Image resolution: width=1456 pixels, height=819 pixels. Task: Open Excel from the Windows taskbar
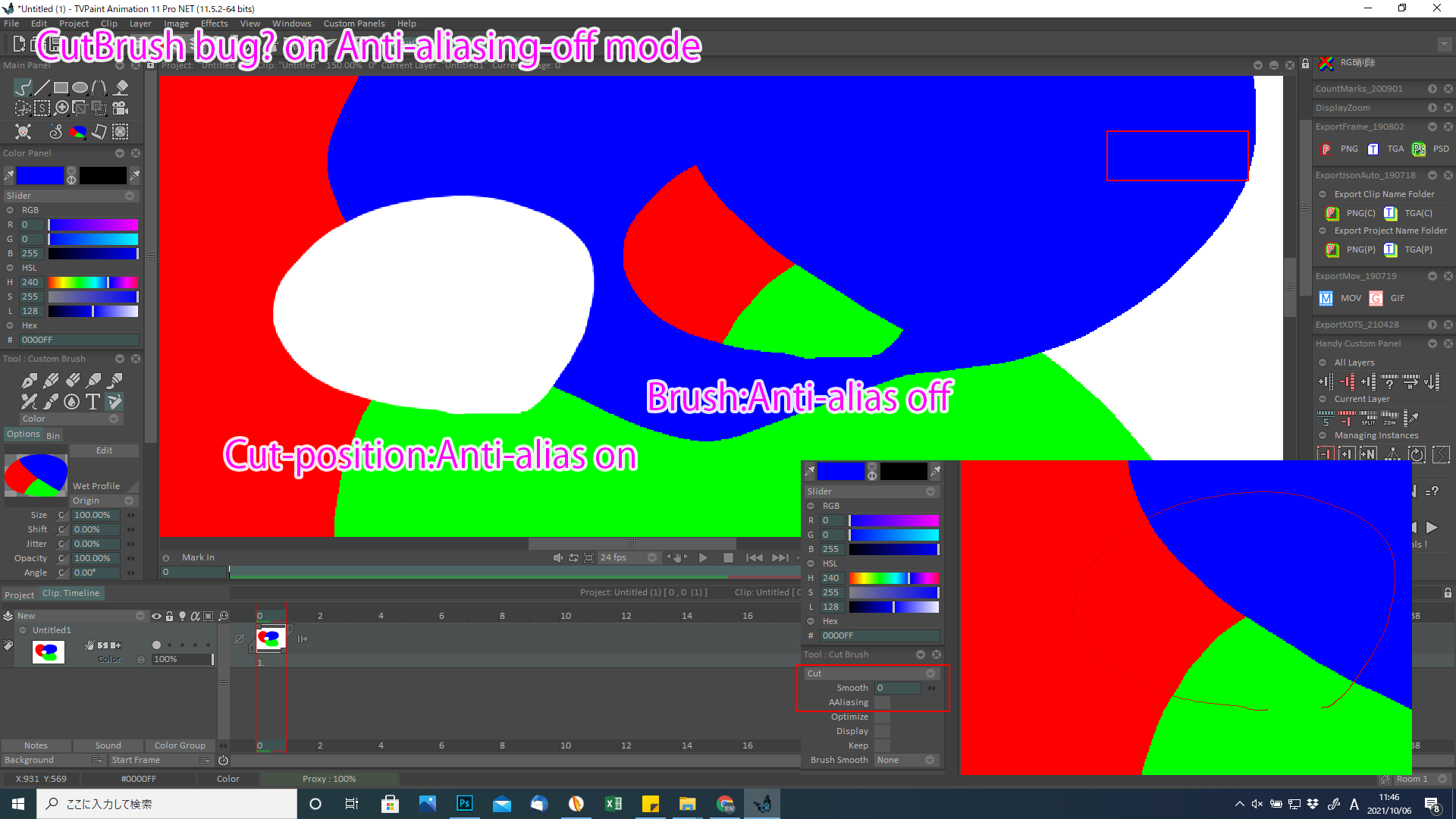pos(613,804)
